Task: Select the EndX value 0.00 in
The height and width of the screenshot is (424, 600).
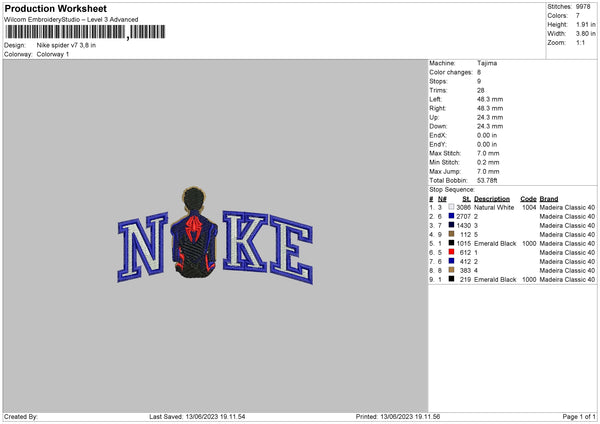Action: point(487,135)
